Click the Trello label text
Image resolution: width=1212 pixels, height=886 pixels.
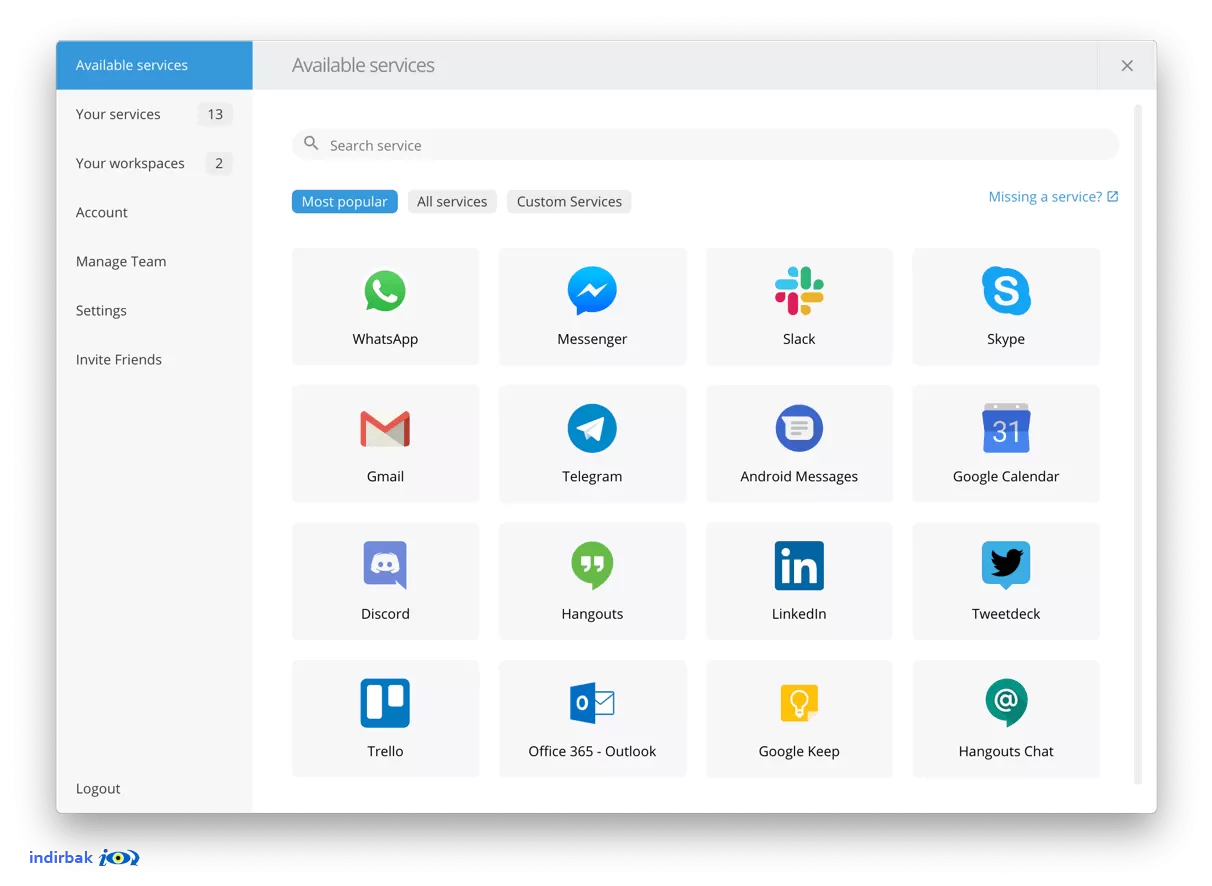(385, 751)
